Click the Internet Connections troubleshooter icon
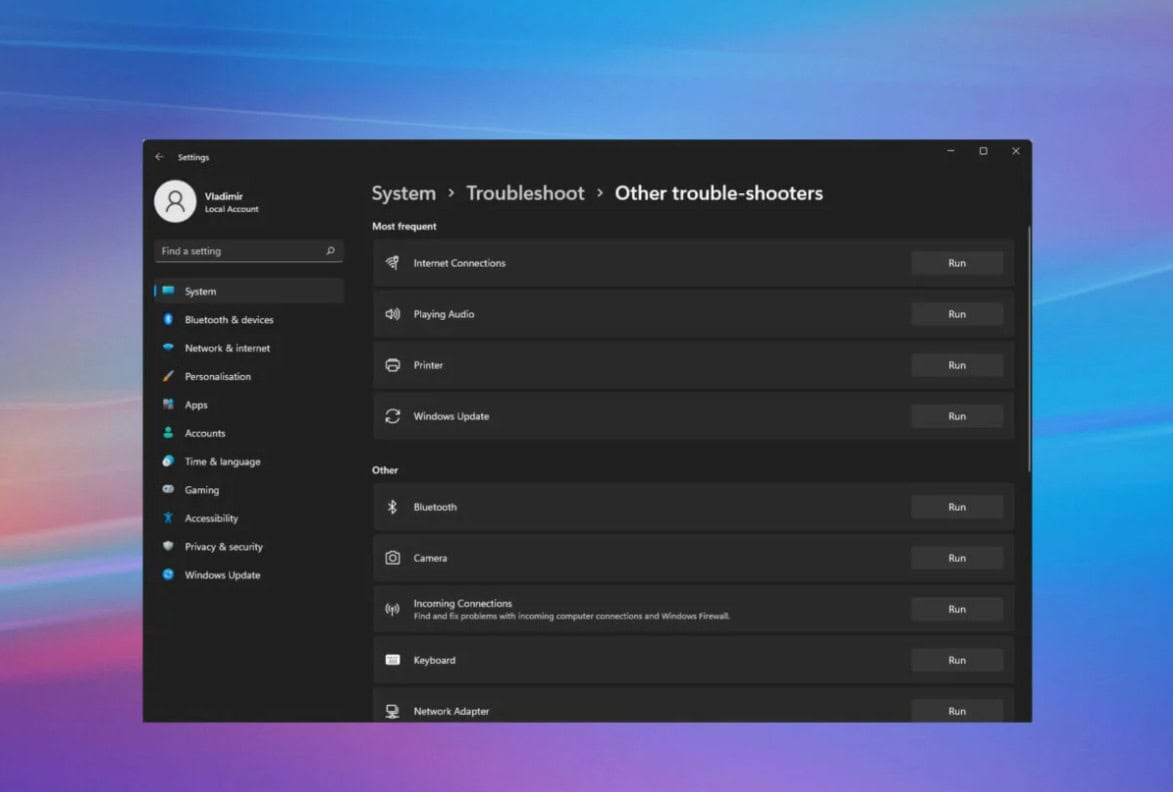The width and height of the screenshot is (1173, 792). [x=393, y=263]
